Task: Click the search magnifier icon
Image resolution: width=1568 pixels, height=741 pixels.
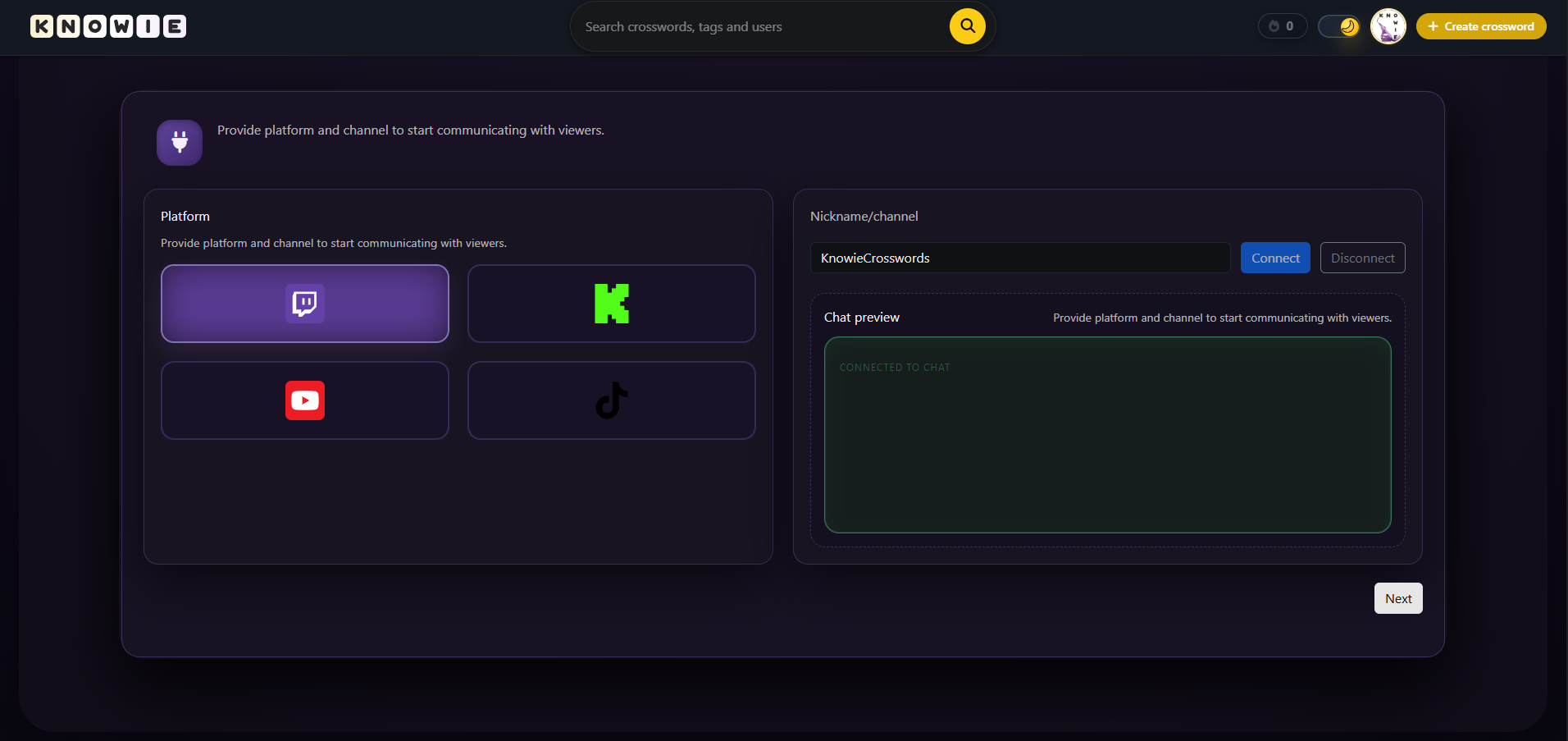Action: click(967, 25)
